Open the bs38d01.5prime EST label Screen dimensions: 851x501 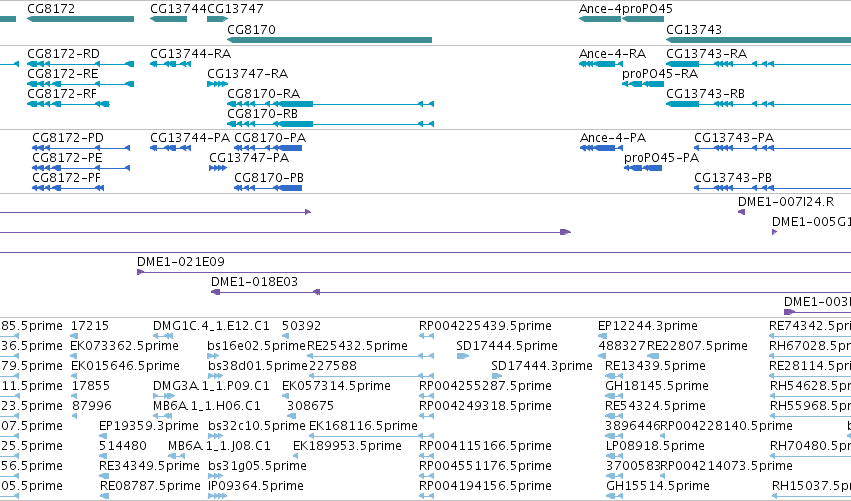pos(258,366)
